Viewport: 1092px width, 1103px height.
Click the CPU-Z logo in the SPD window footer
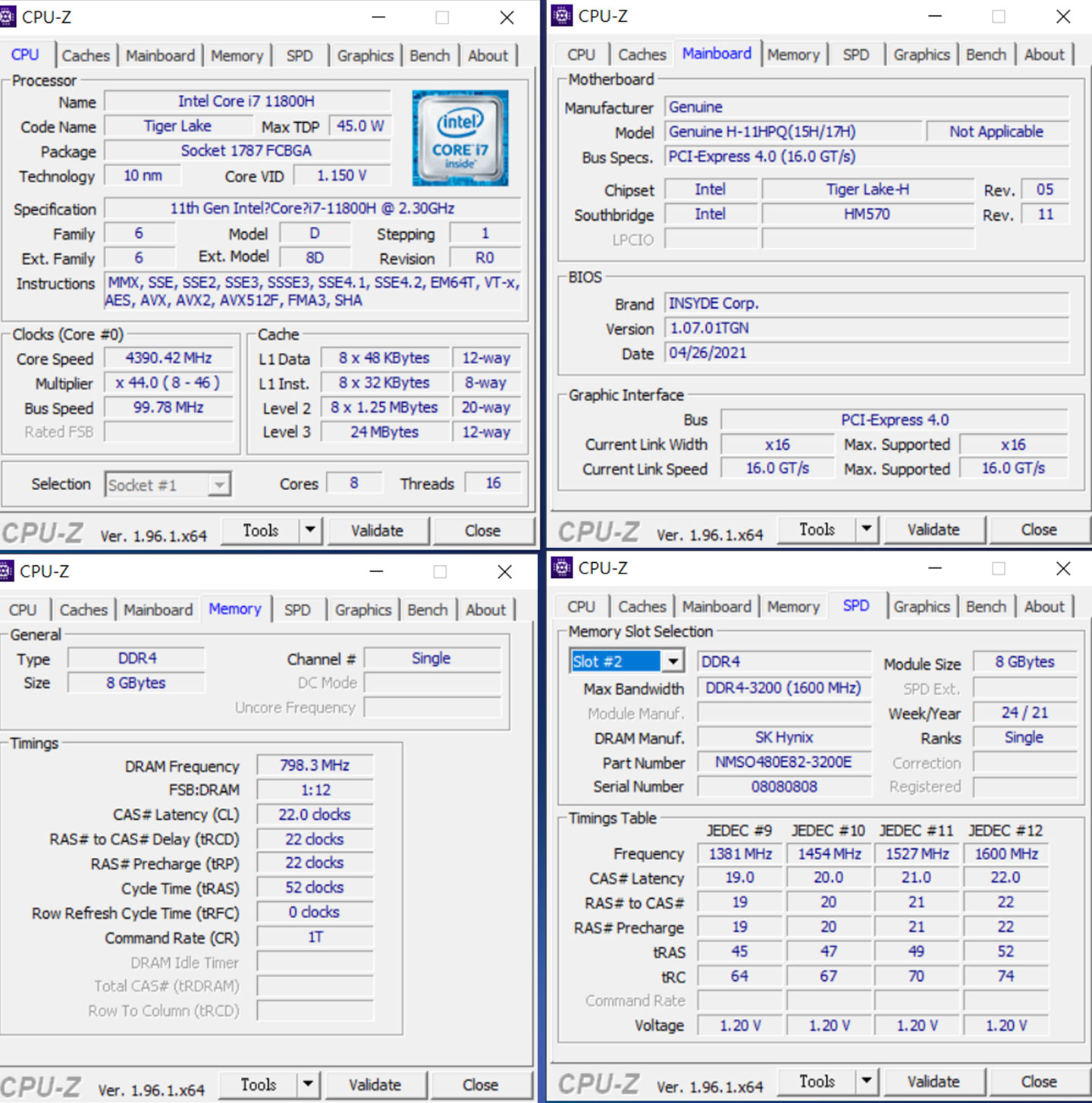(598, 1083)
